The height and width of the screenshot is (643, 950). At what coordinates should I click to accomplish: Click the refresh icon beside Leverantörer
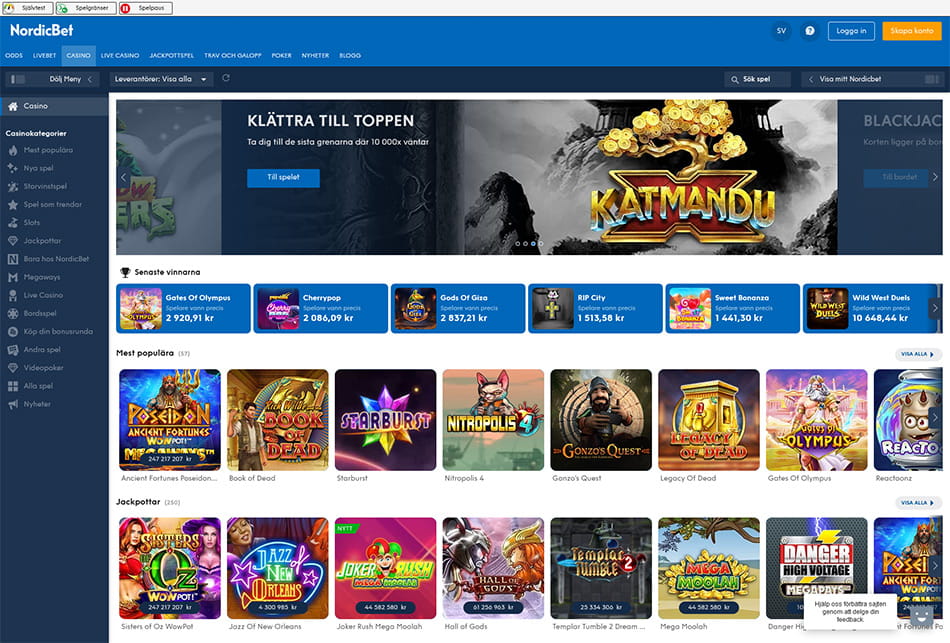click(226, 78)
